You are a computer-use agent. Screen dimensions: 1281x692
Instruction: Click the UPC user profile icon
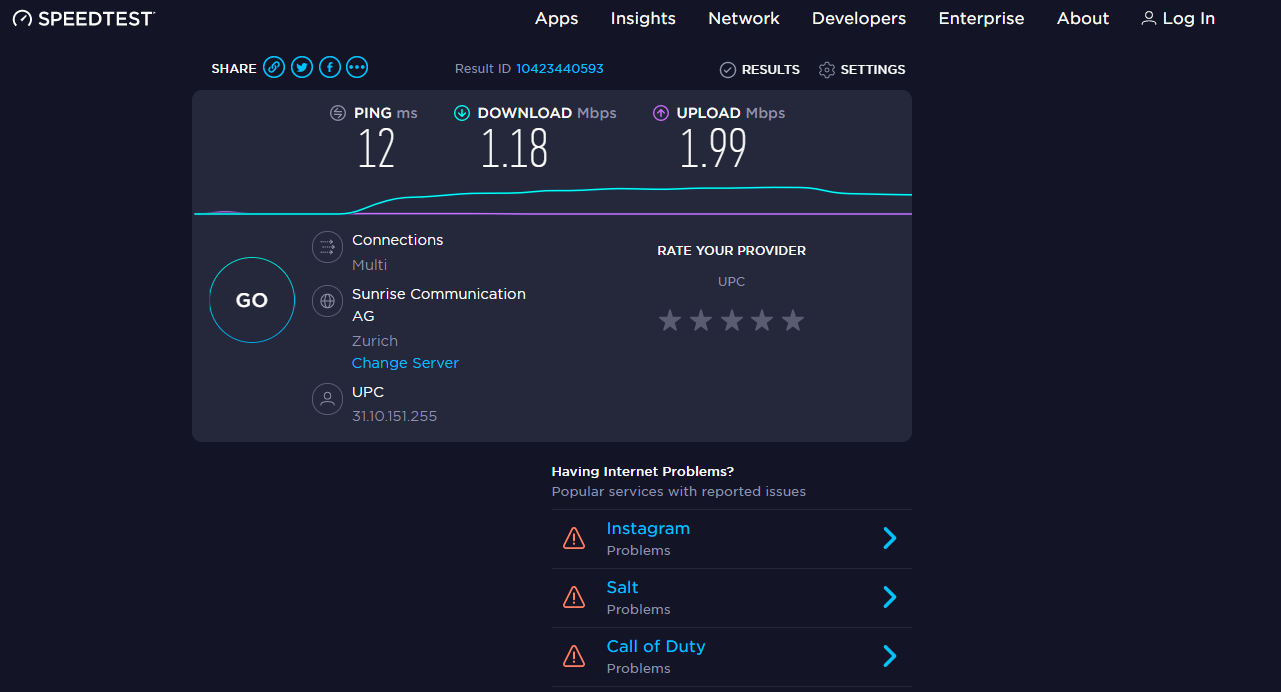click(x=327, y=399)
